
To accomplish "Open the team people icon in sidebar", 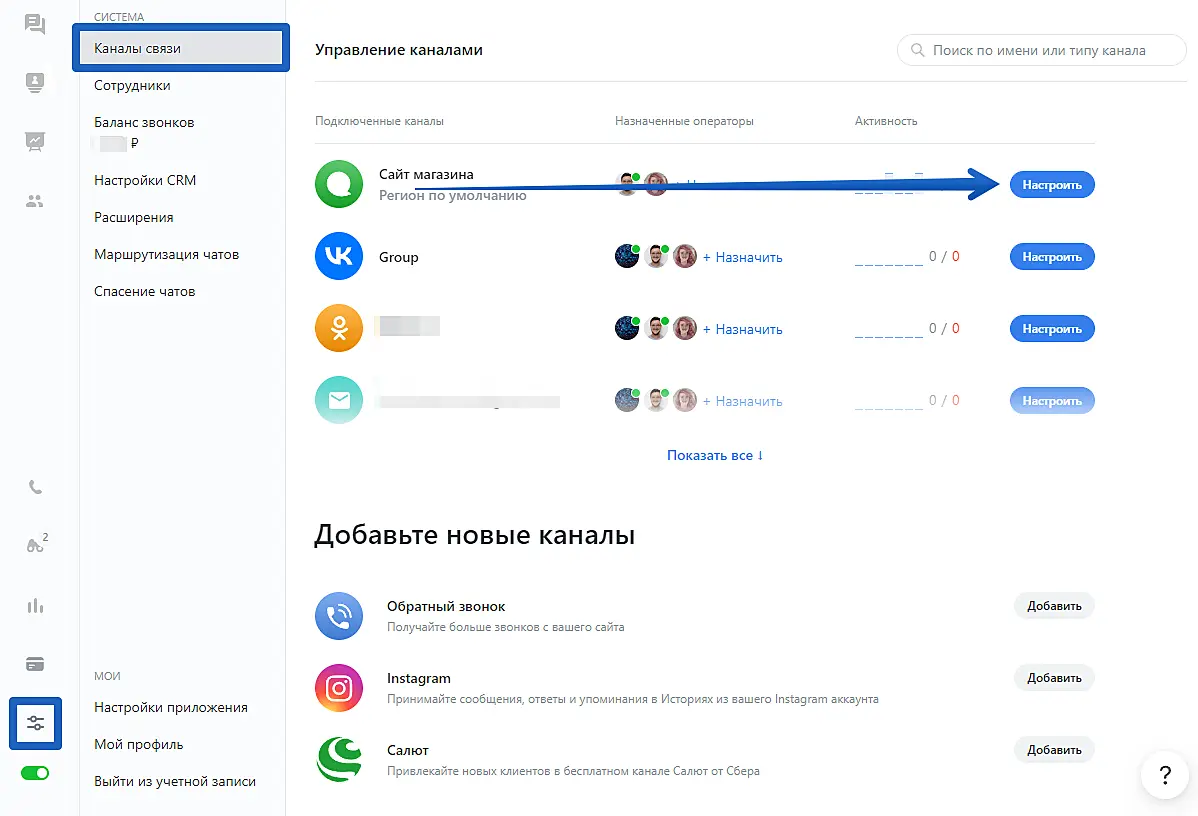I will [x=34, y=201].
